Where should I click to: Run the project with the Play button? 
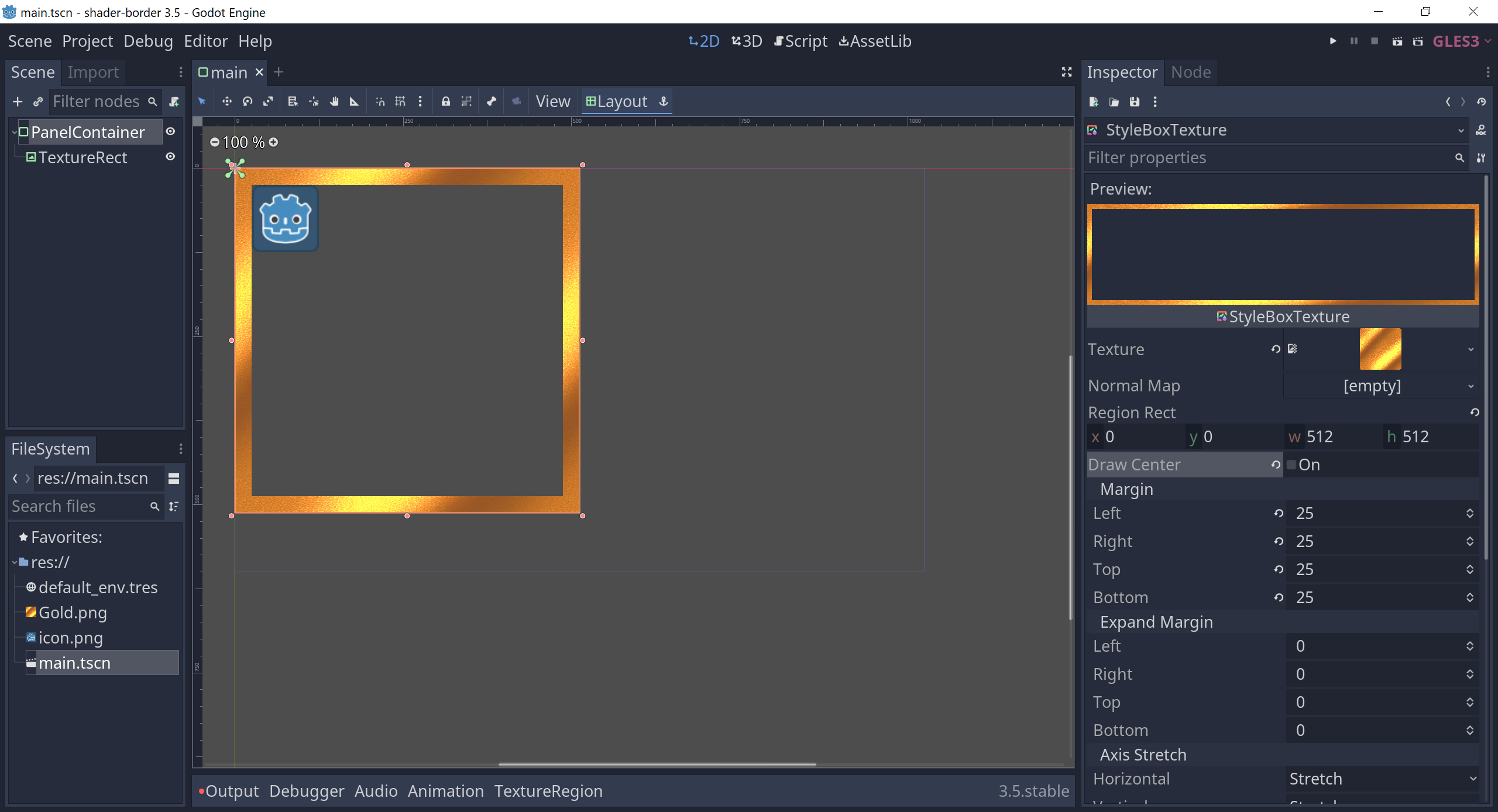point(1332,41)
